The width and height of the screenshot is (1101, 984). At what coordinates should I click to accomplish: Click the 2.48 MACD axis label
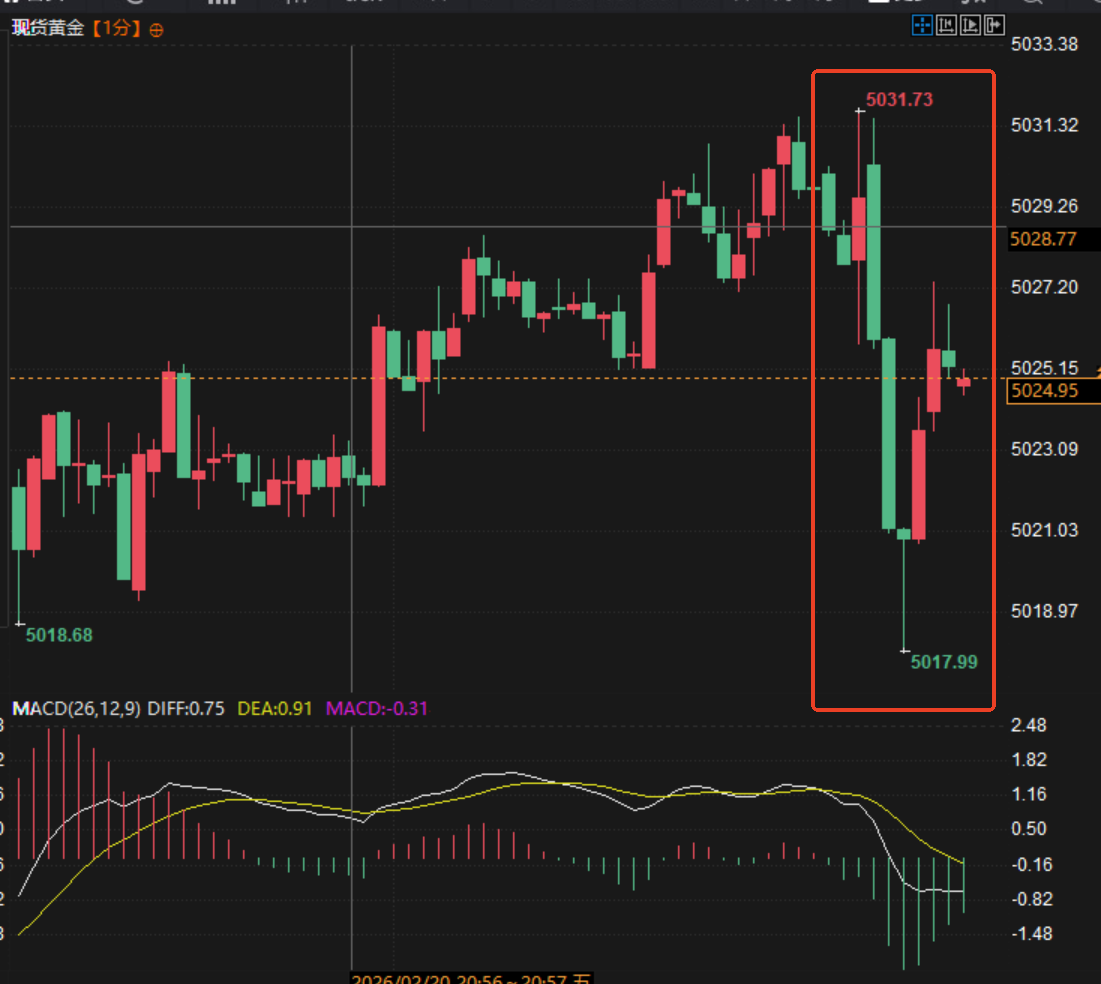click(x=1029, y=725)
